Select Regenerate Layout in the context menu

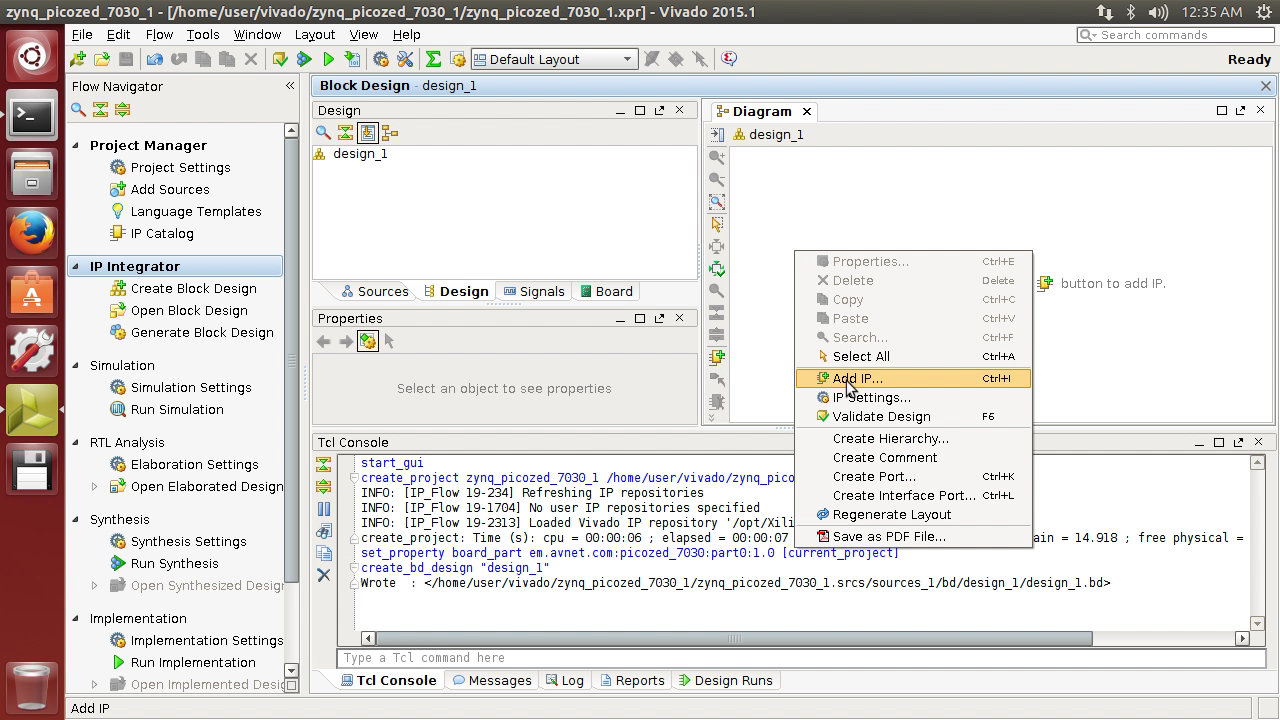click(912, 514)
